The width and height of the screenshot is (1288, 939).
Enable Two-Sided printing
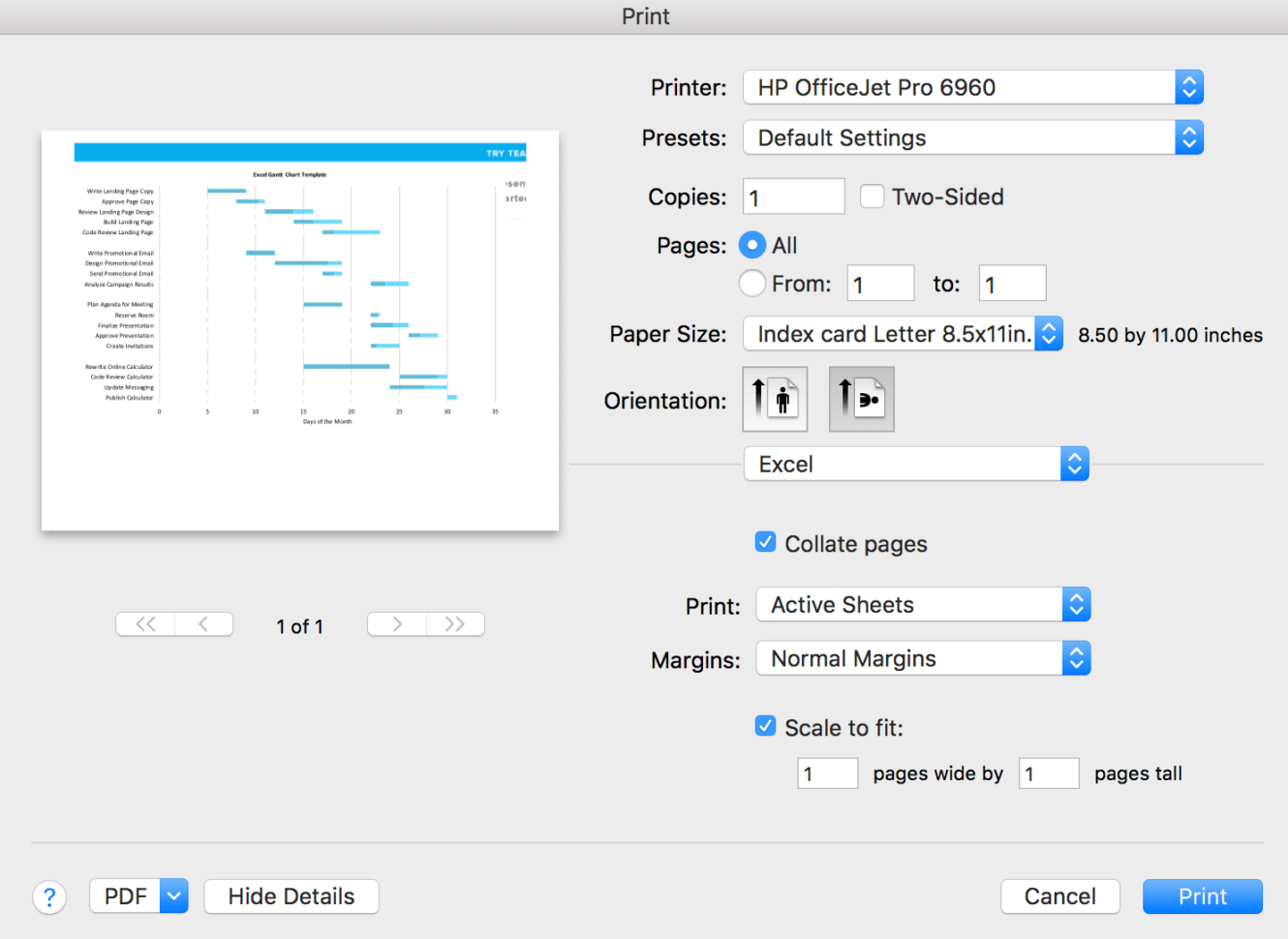(872, 196)
